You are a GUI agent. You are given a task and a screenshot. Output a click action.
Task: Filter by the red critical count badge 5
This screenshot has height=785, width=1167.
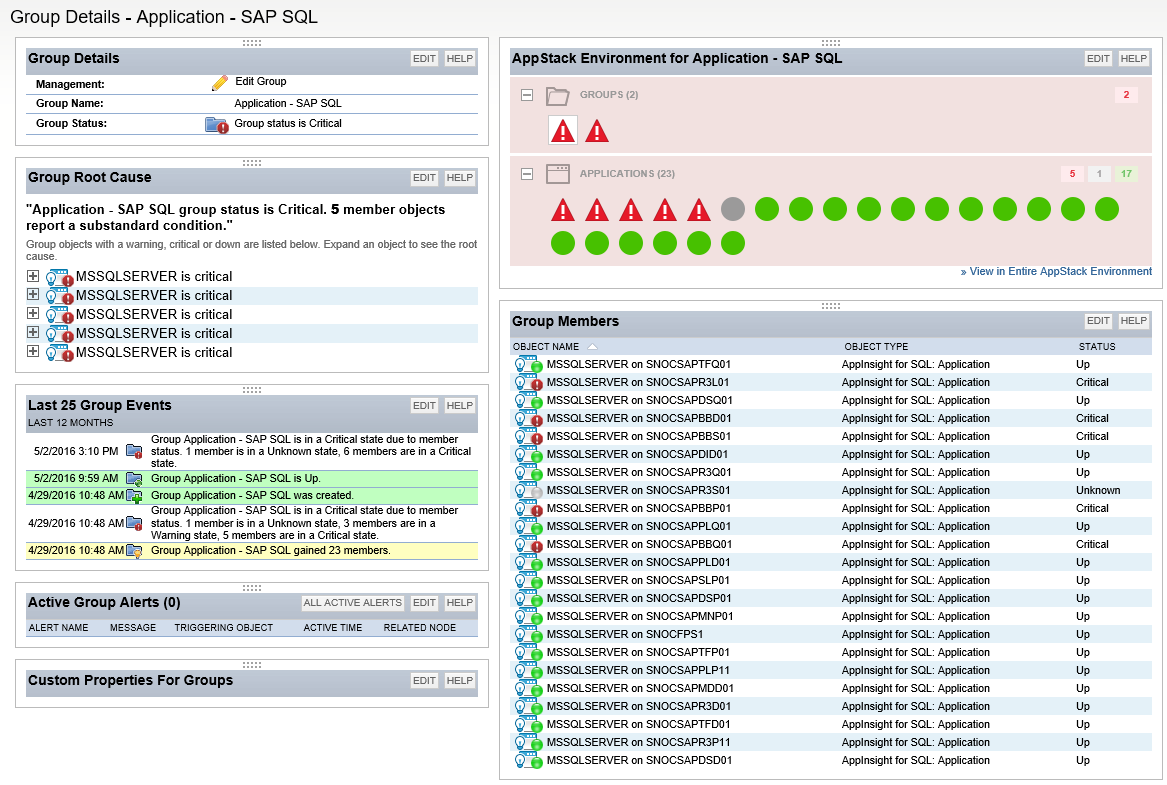click(1072, 174)
